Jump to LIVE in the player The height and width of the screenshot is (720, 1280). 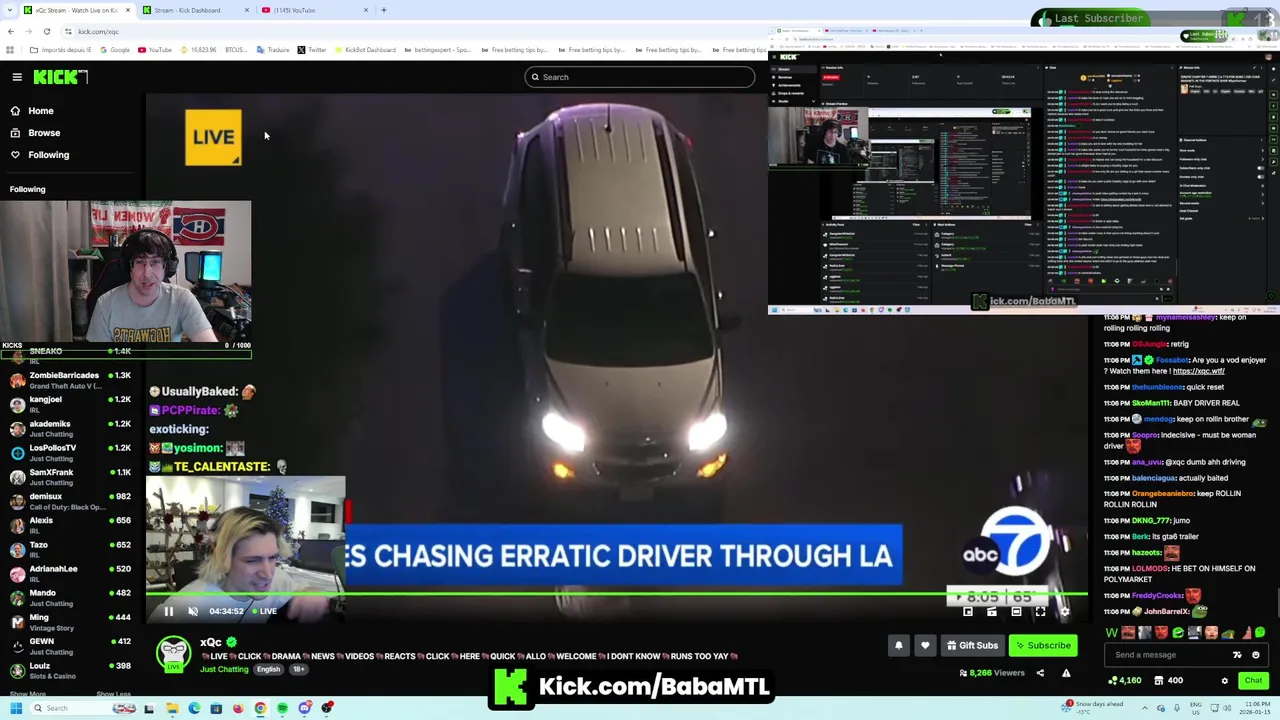(265, 611)
